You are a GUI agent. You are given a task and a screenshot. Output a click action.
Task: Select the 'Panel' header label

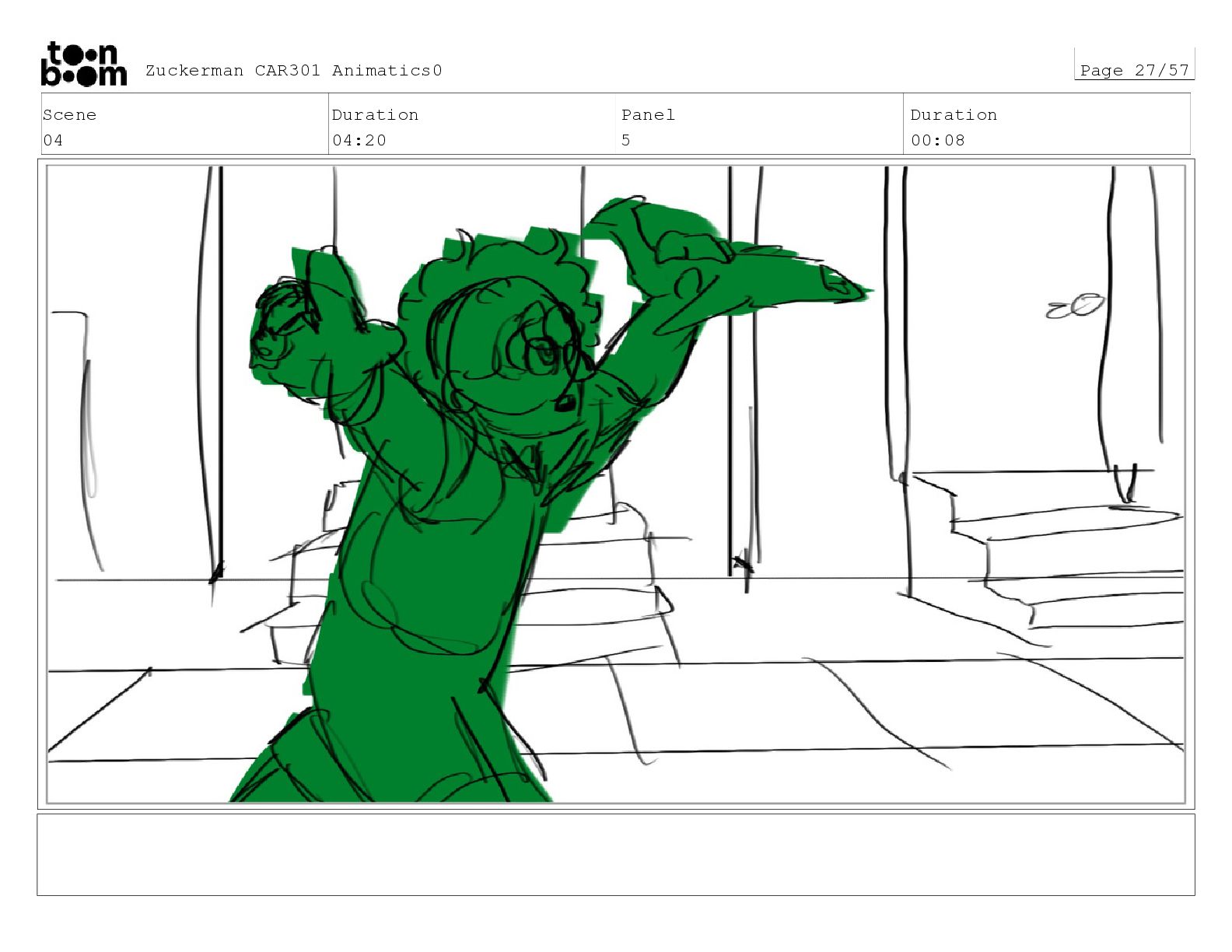coord(648,115)
